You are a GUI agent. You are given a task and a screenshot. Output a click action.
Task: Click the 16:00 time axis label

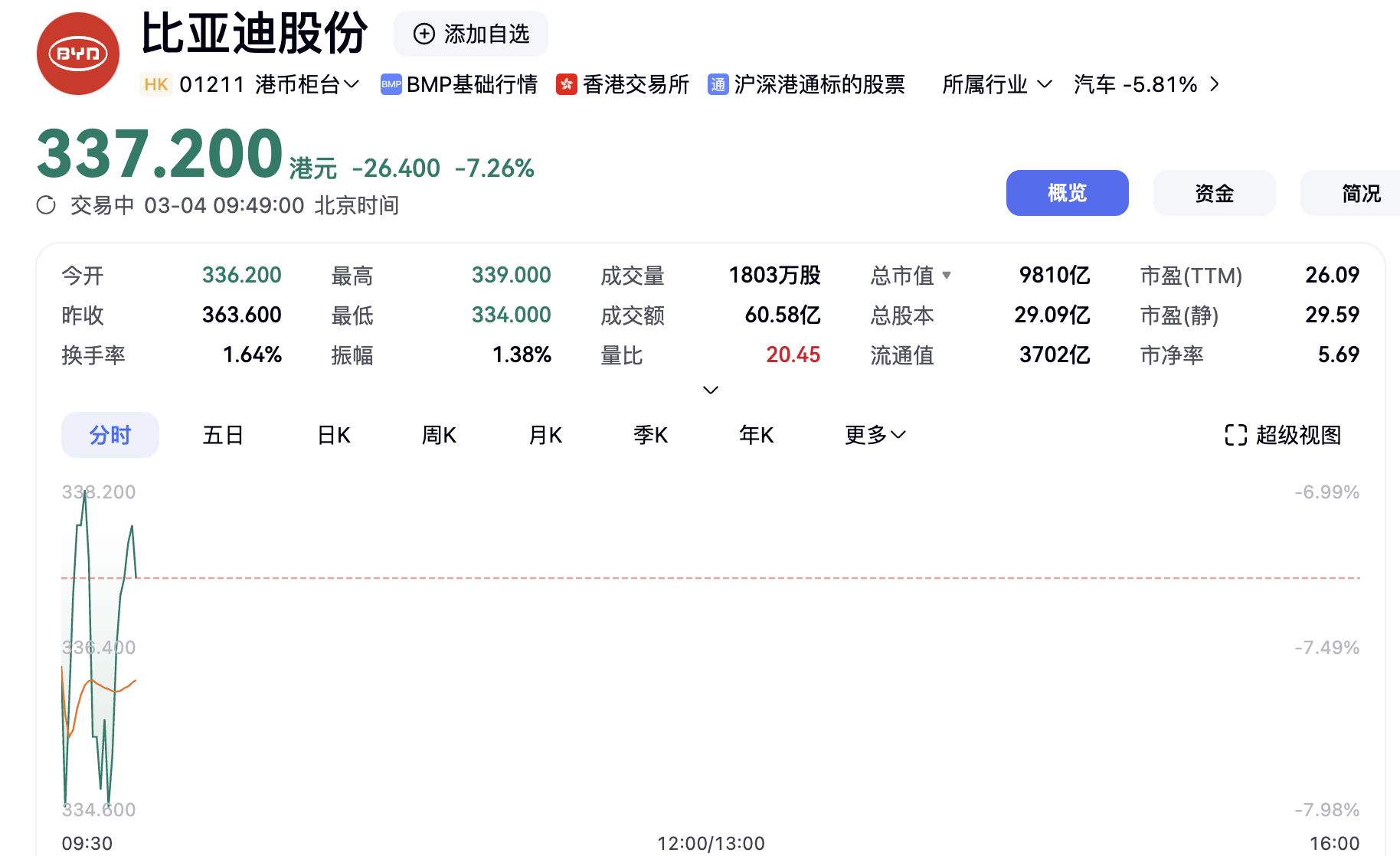point(1335,844)
